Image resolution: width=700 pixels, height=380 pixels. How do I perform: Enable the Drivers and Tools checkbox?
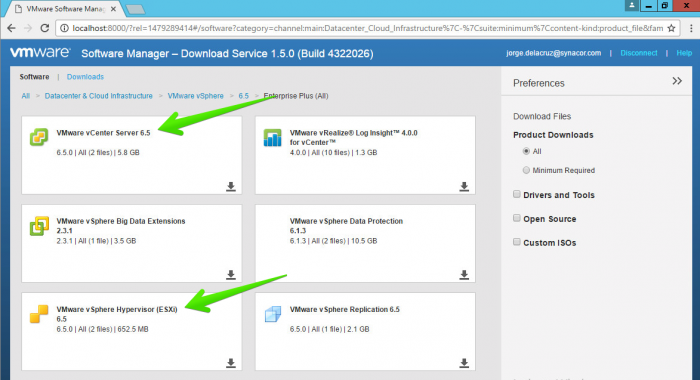(517, 194)
